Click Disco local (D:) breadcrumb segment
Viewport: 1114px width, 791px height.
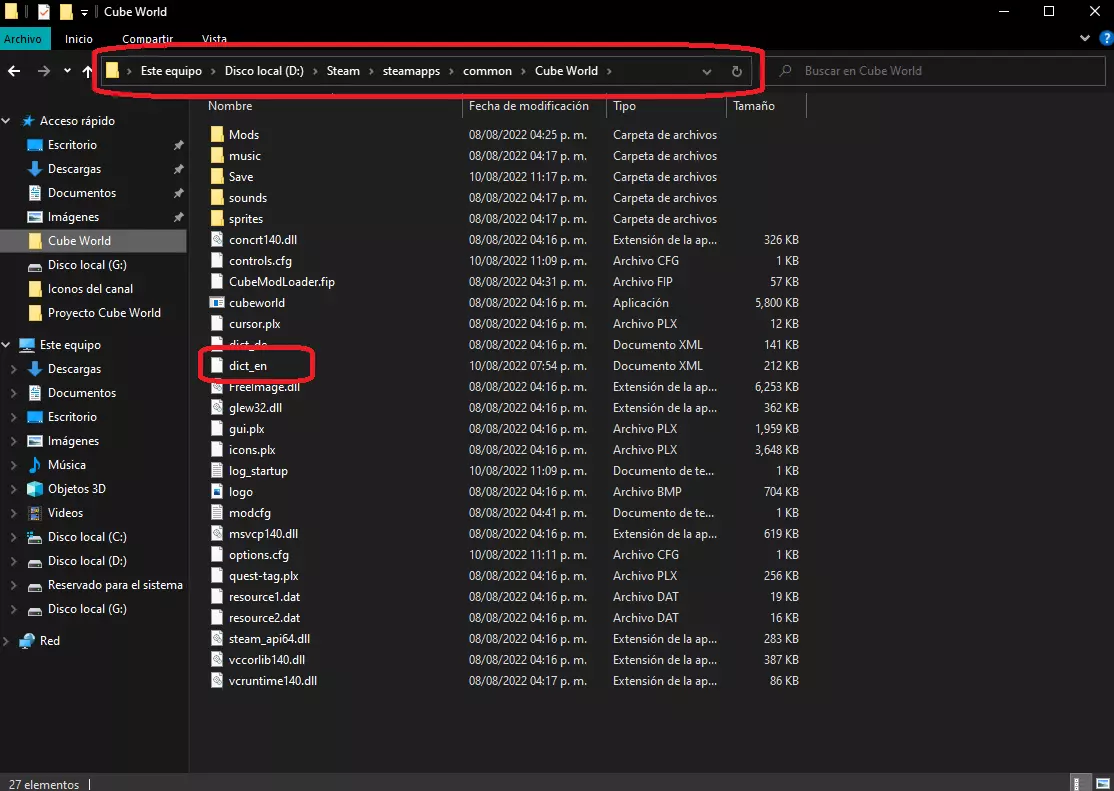[x=264, y=71]
